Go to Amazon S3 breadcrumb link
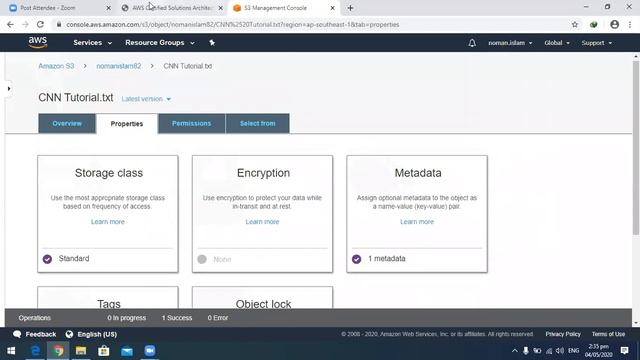Screen dimensions: 640x360 pyautogui.click(x=56, y=66)
